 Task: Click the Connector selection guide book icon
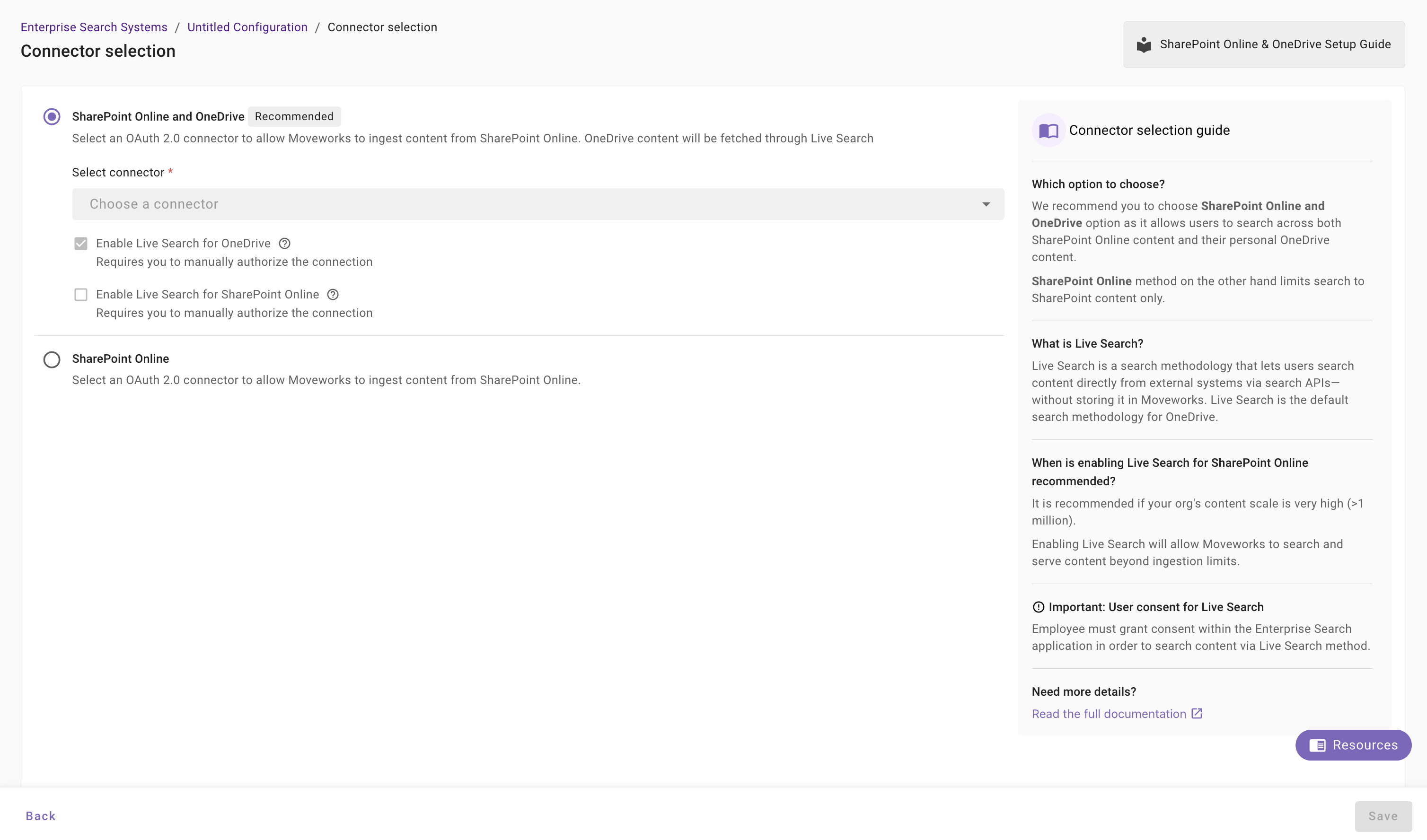pos(1048,131)
